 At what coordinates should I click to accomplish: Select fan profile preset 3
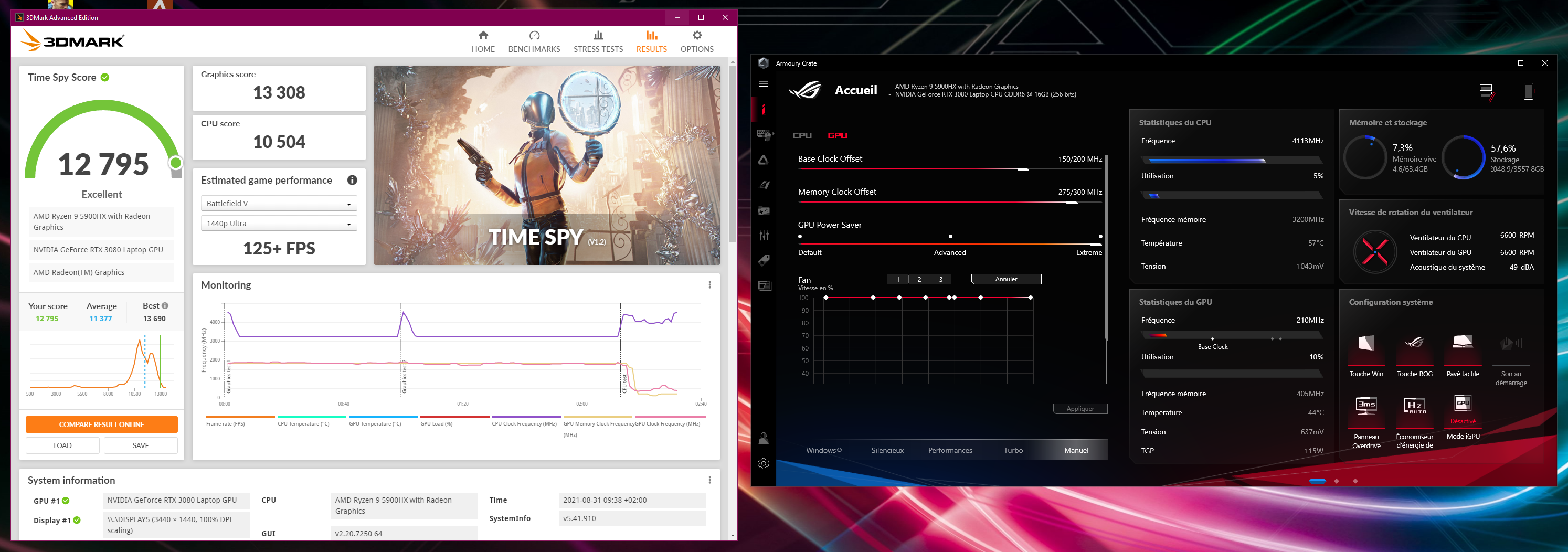click(x=940, y=279)
